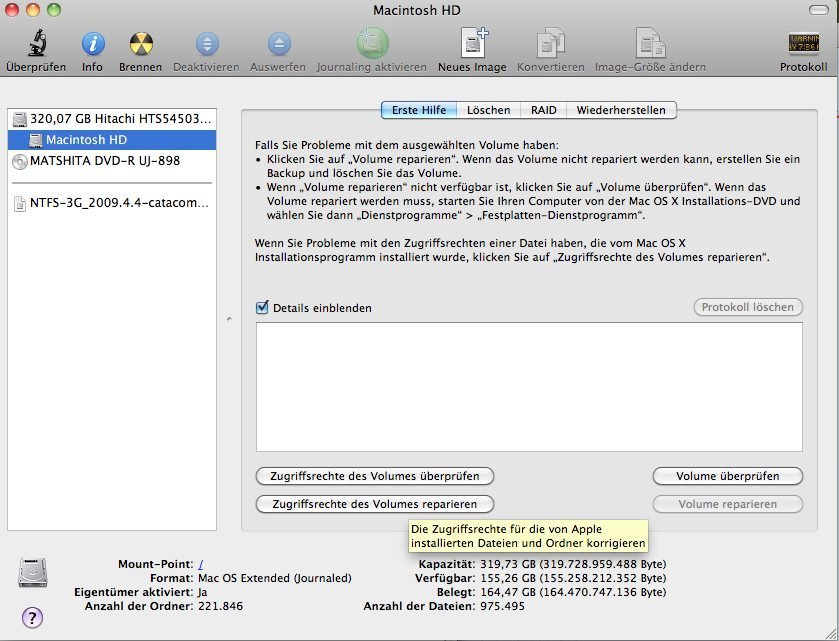Image resolution: width=839 pixels, height=641 pixels.
Task: Open the Protokoll log icon
Action: click(x=803, y=43)
